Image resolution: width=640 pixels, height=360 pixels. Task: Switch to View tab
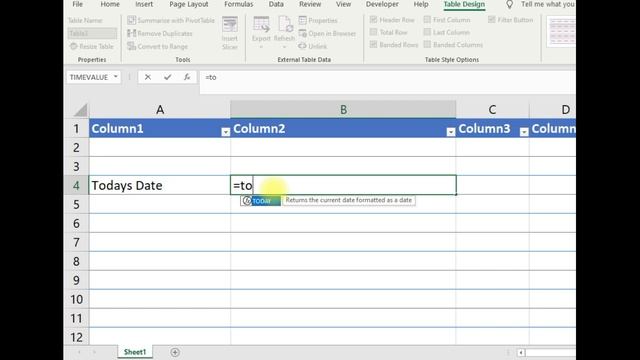343,4
